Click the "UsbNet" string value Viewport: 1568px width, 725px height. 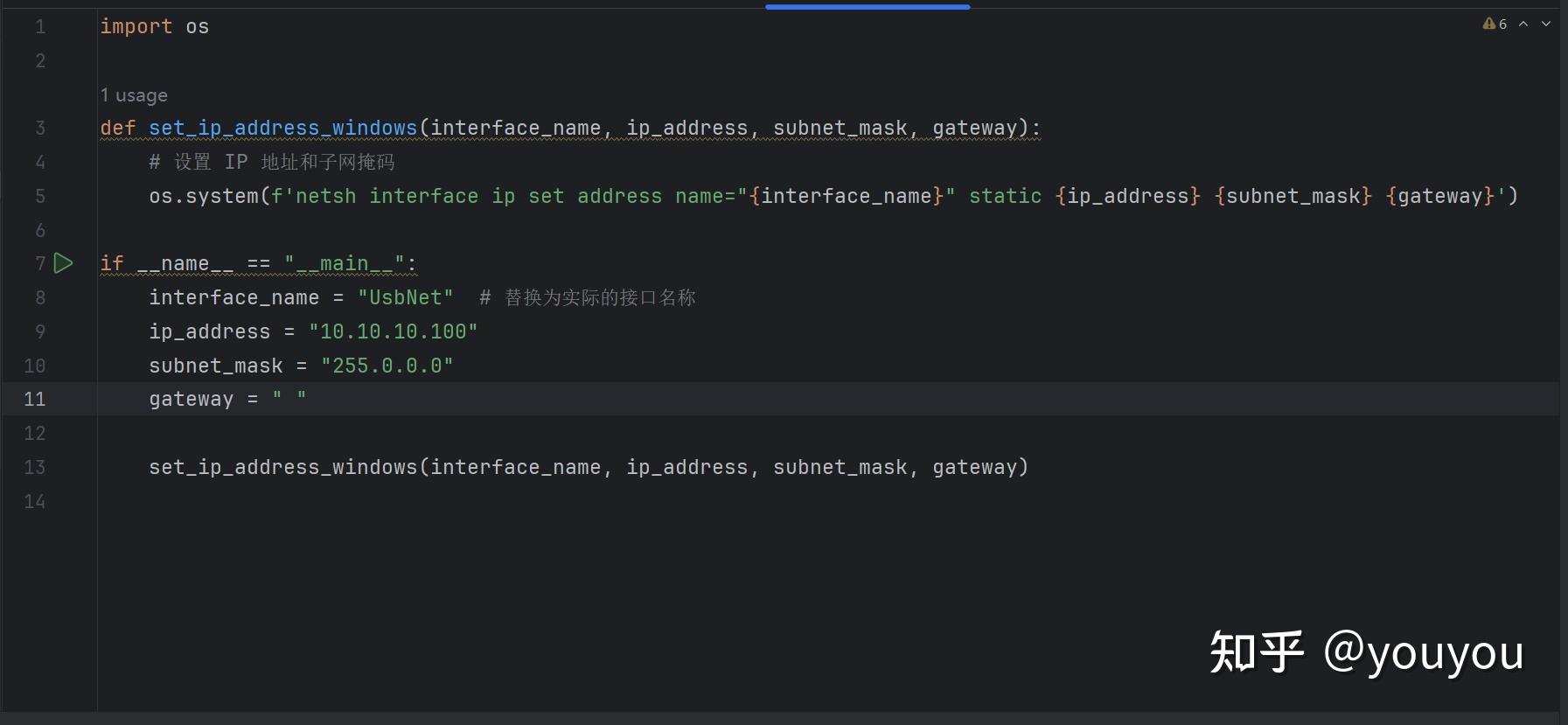406,297
